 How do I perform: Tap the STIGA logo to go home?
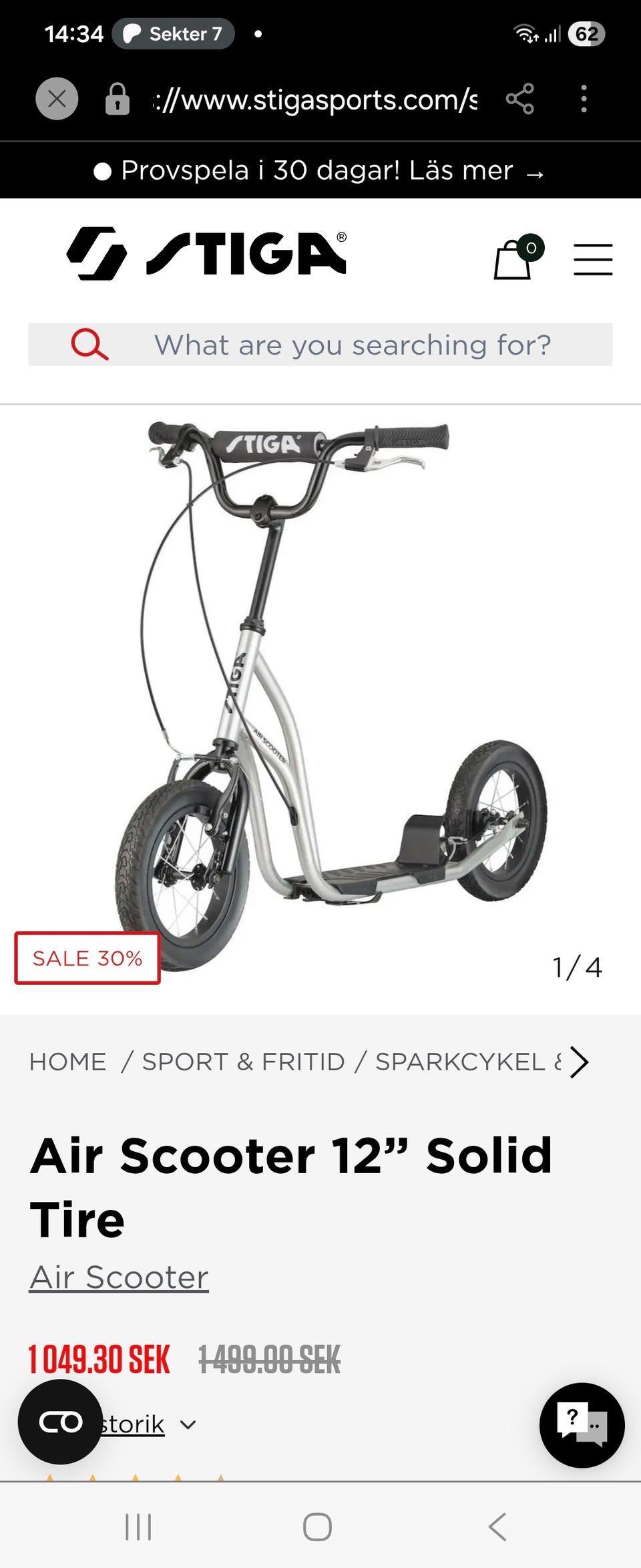coord(207,253)
